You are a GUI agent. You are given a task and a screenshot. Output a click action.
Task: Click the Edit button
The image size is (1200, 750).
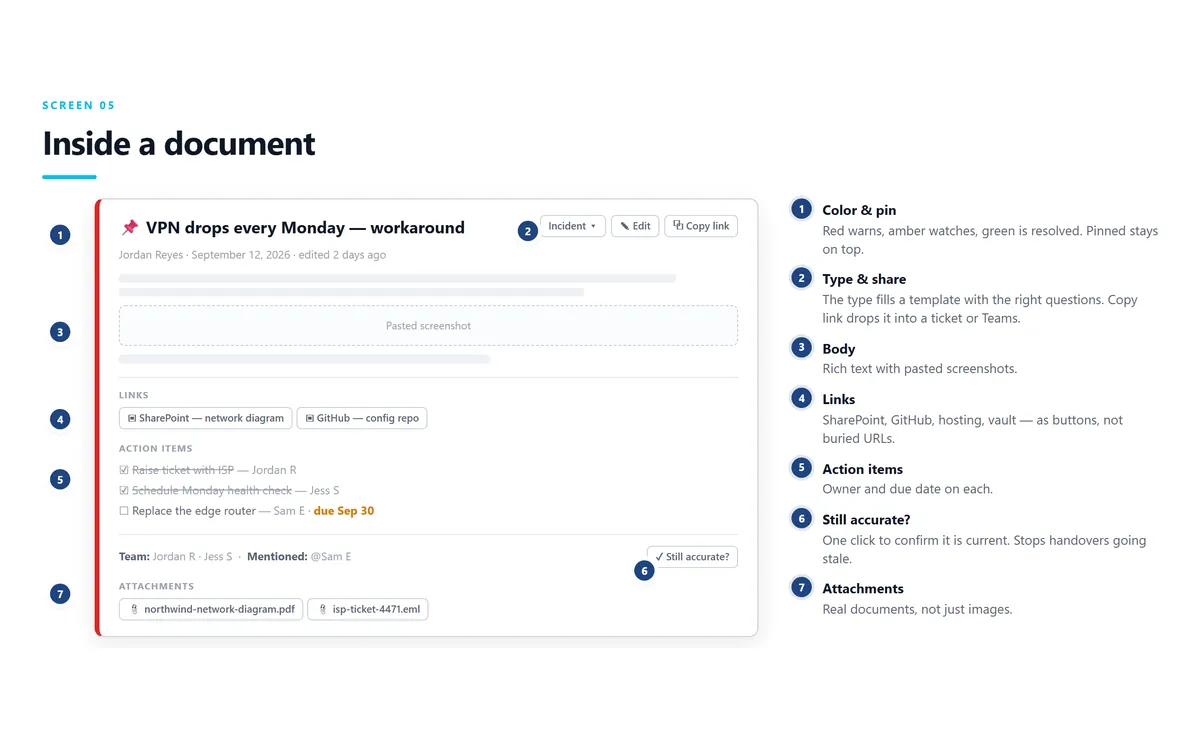(635, 226)
